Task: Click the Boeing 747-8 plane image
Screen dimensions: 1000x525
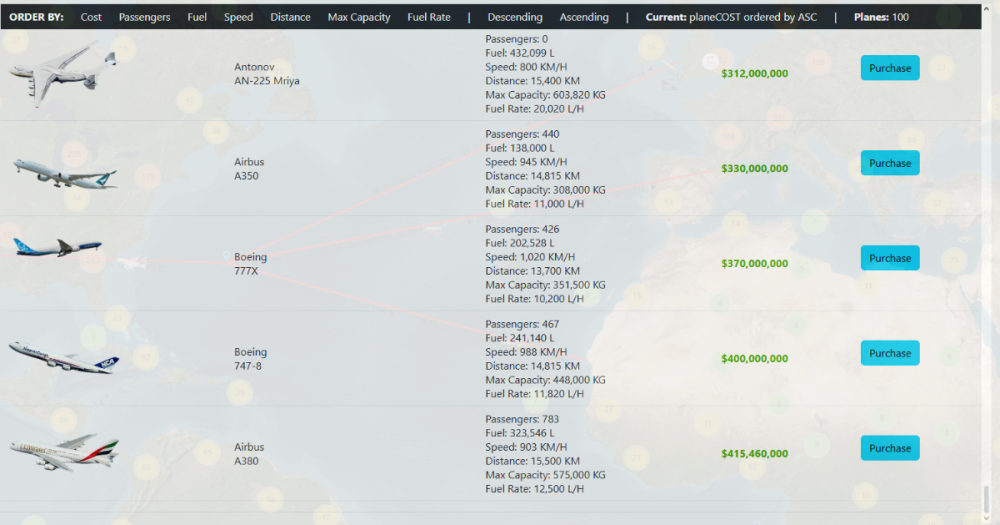Action: pyautogui.click(x=64, y=357)
